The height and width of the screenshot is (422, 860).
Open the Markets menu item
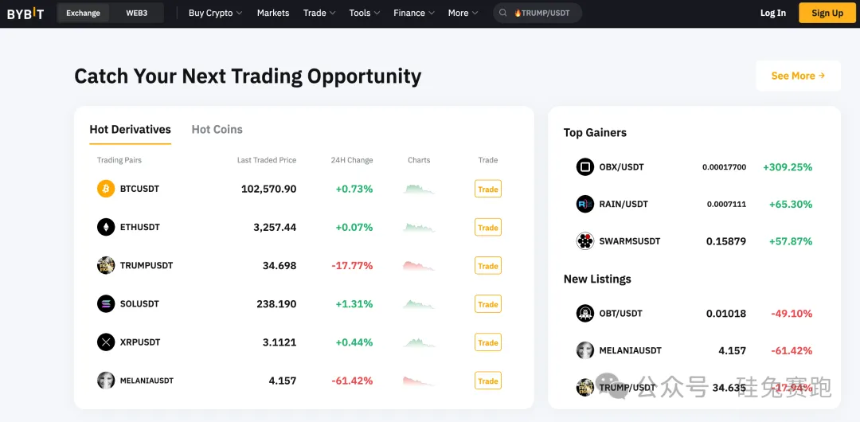(273, 13)
